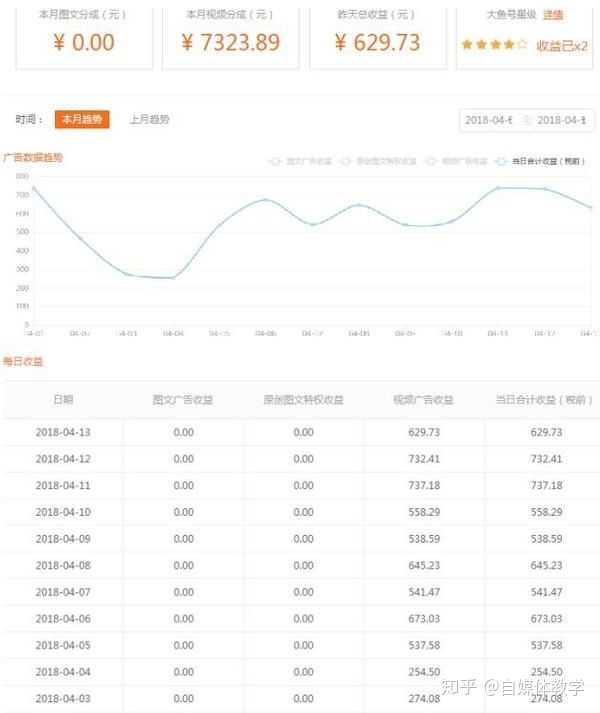Image resolution: width=600 pixels, height=713 pixels.
Task: Click the chart data point at 04-06 peak
Action: [266, 200]
